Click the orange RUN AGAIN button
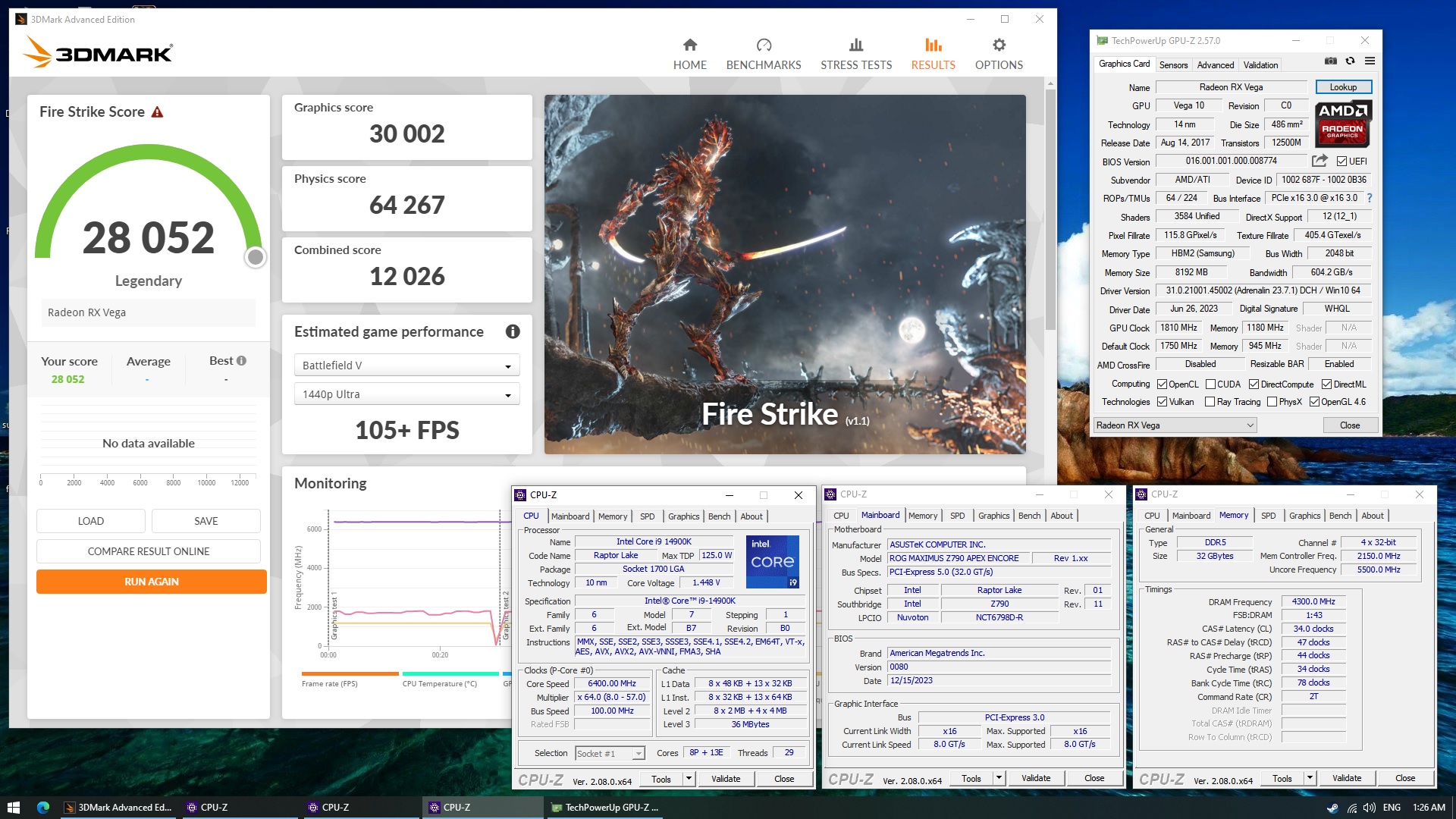 (152, 582)
